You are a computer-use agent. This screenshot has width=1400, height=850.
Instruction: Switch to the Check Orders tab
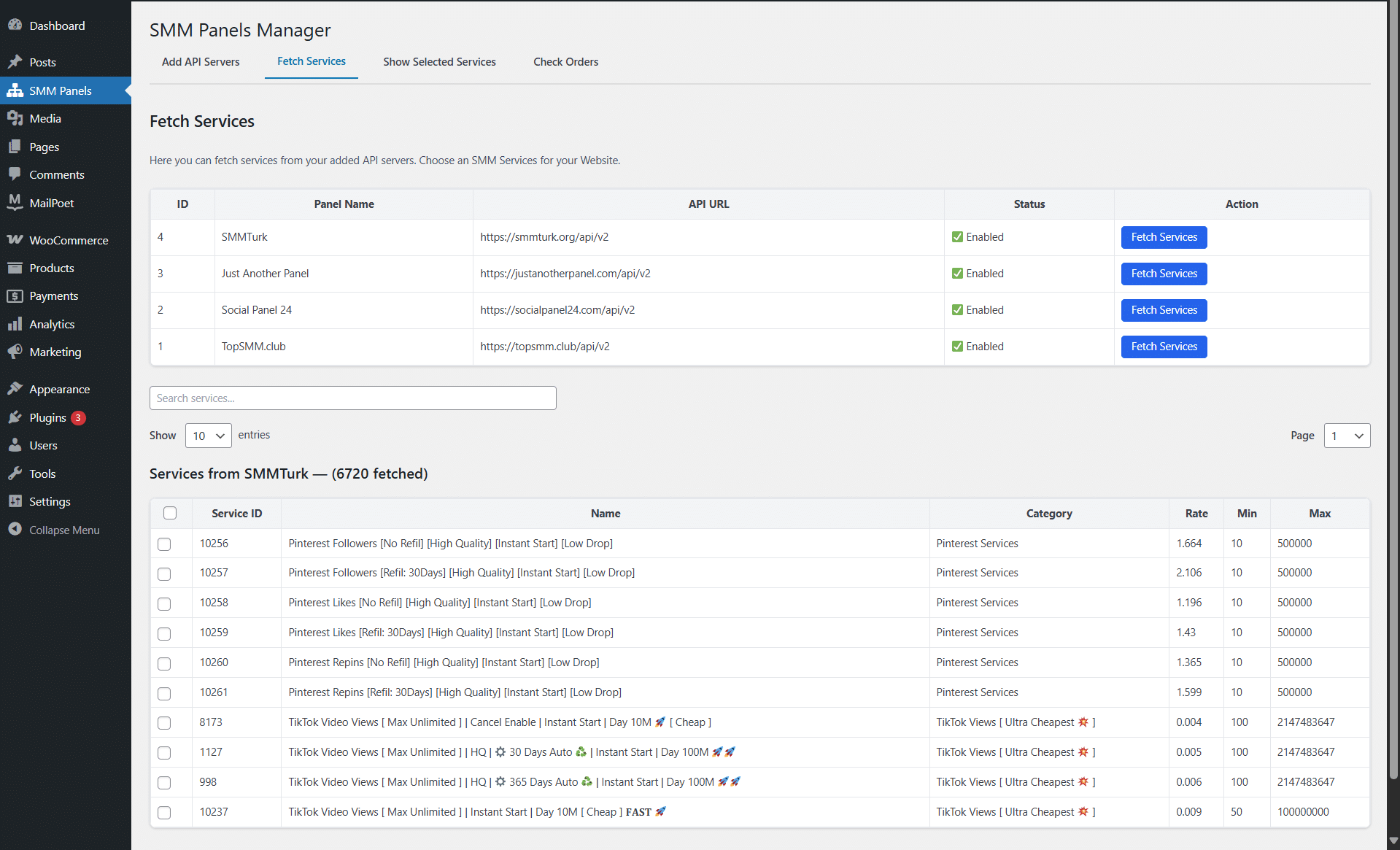[x=565, y=62]
